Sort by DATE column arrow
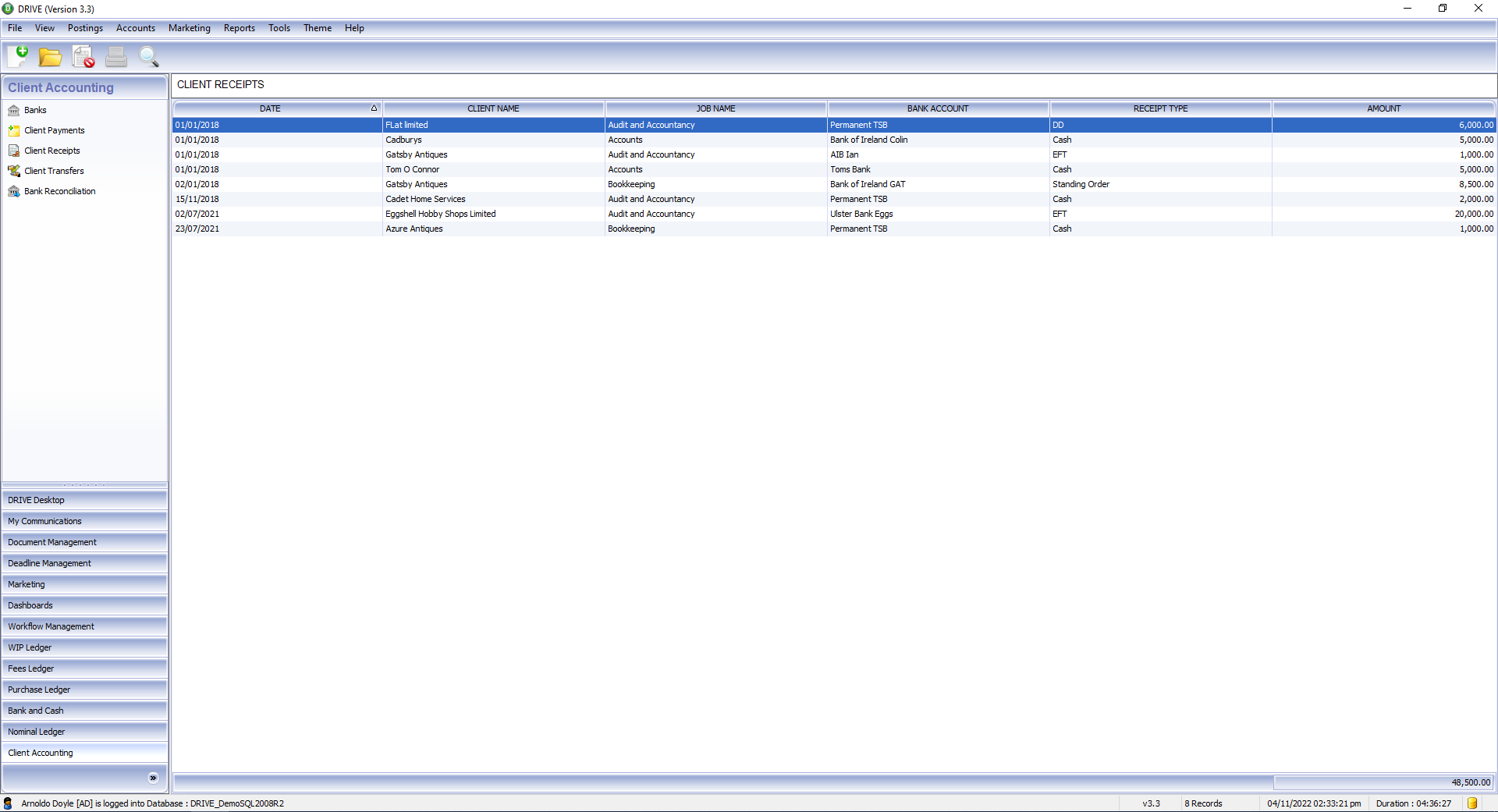The height and width of the screenshot is (812, 1498). pos(374,108)
